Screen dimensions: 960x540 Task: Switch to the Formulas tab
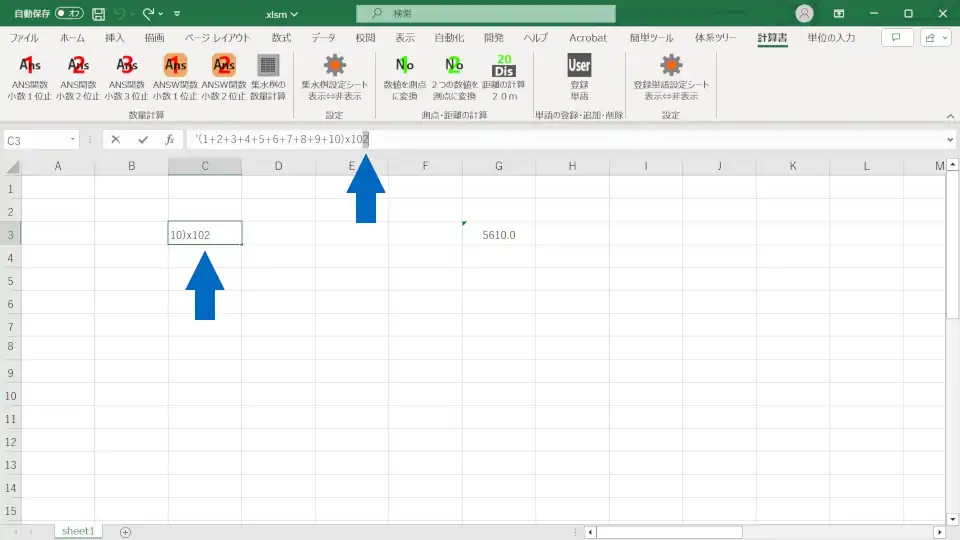click(281, 38)
